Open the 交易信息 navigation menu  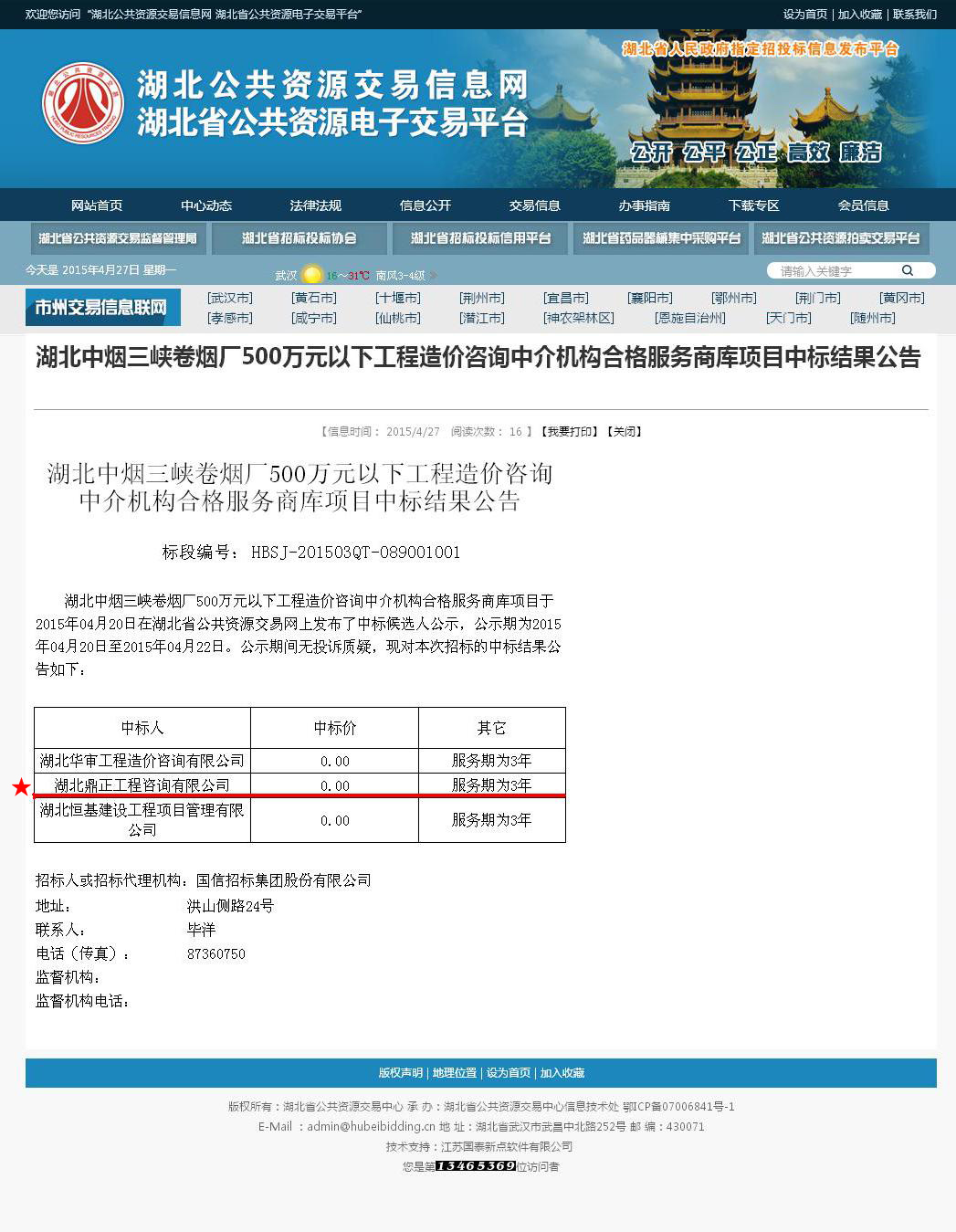click(x=534, y=205)
